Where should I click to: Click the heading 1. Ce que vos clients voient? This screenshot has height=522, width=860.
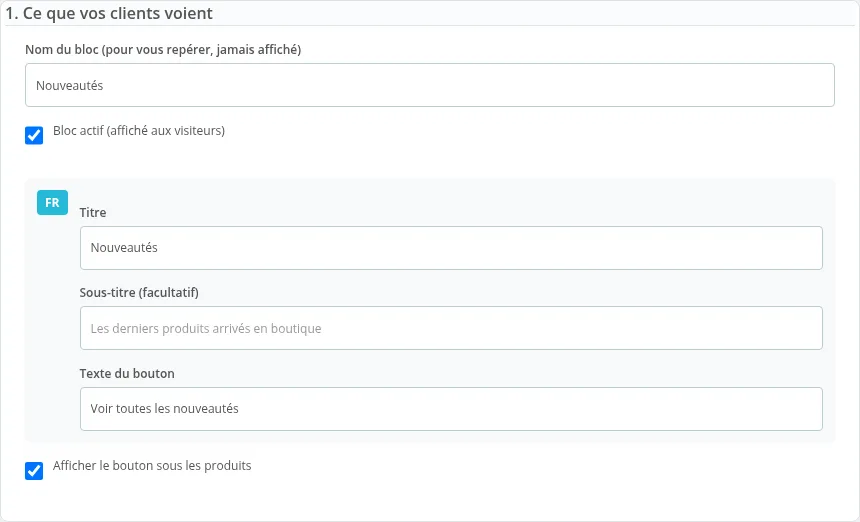[109, 13]
